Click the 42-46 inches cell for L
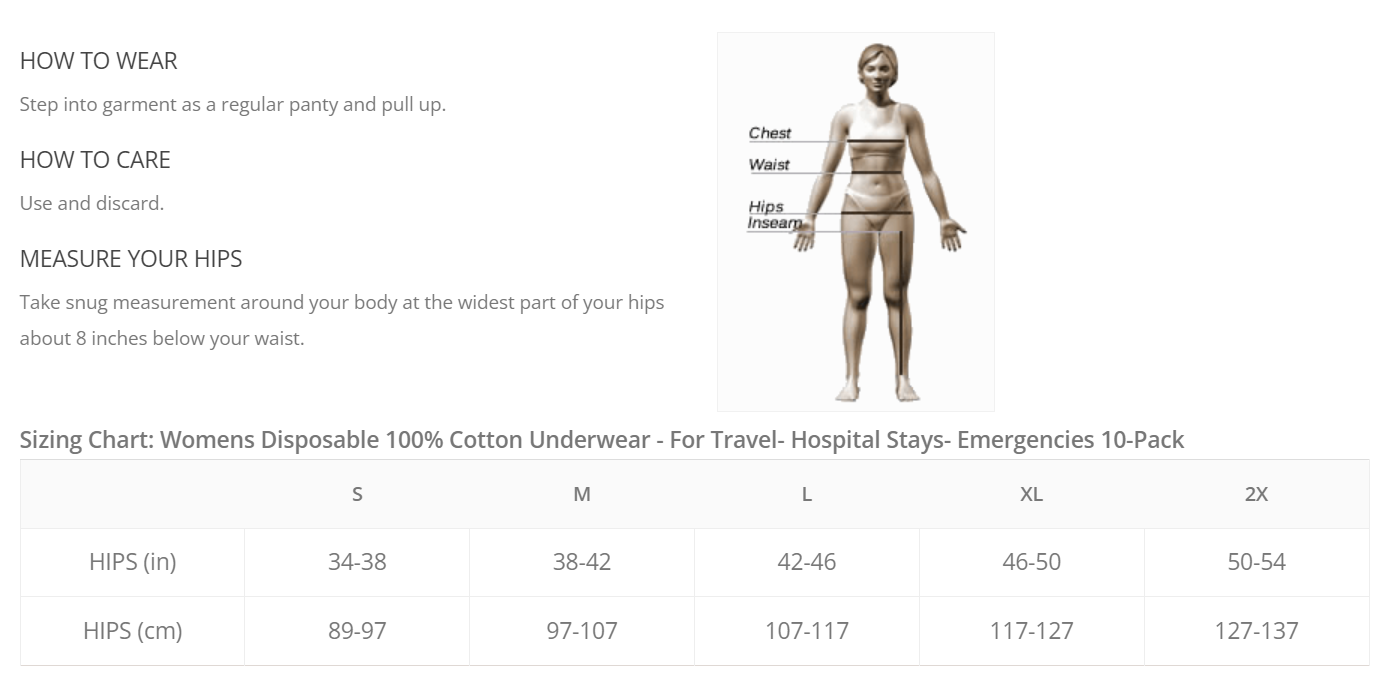1382x682 pixels. [x=806, y=562]
